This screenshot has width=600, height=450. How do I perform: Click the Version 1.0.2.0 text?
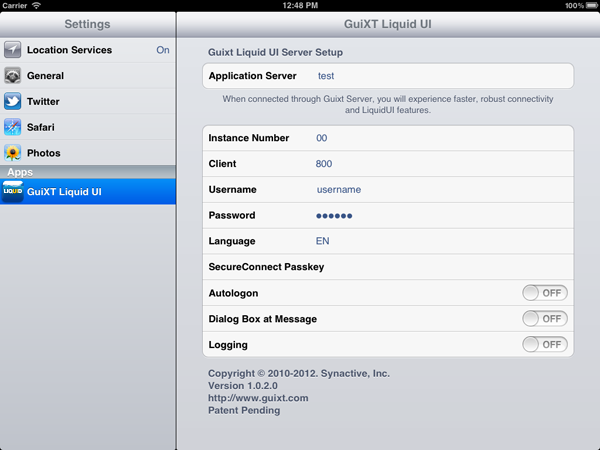tap(243, 386)
